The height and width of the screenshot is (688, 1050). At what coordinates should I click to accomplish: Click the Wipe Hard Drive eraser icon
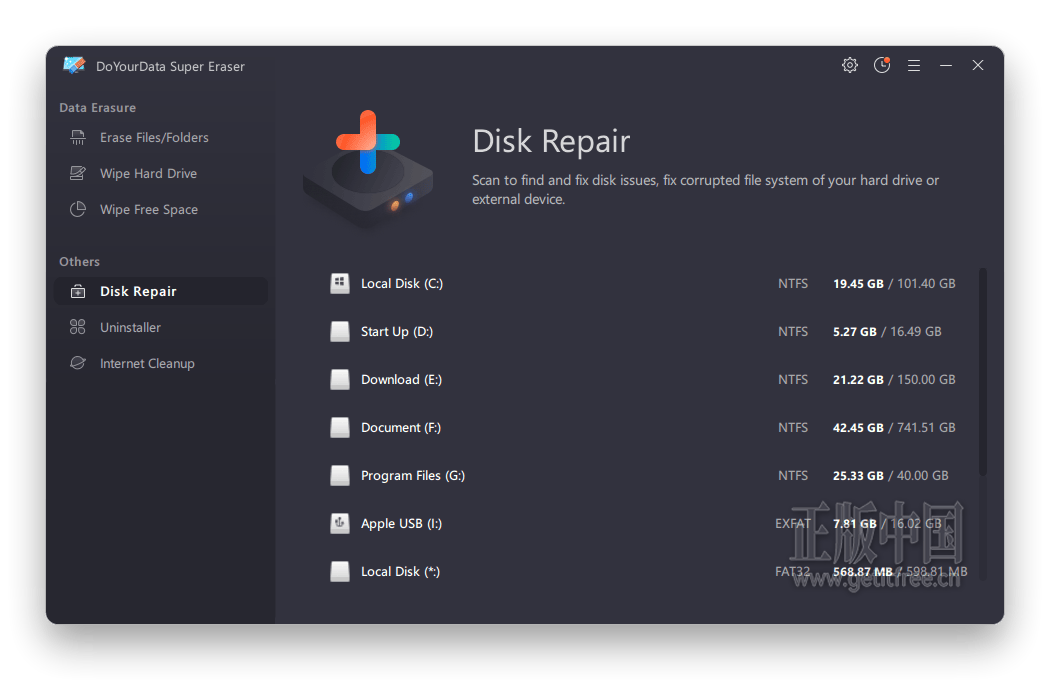click(78, 174)
